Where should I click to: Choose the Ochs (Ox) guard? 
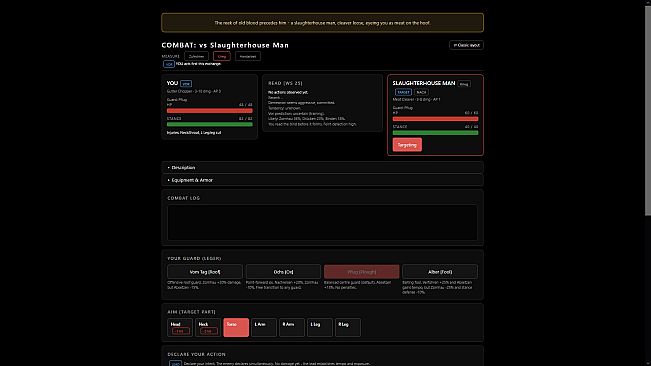click(x=283, y=272)
